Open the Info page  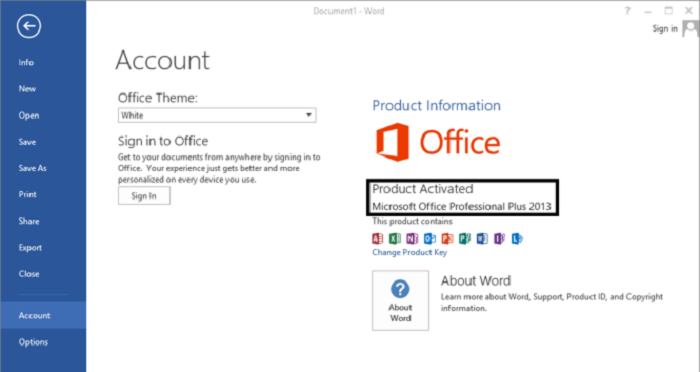(x=26, y=63)
